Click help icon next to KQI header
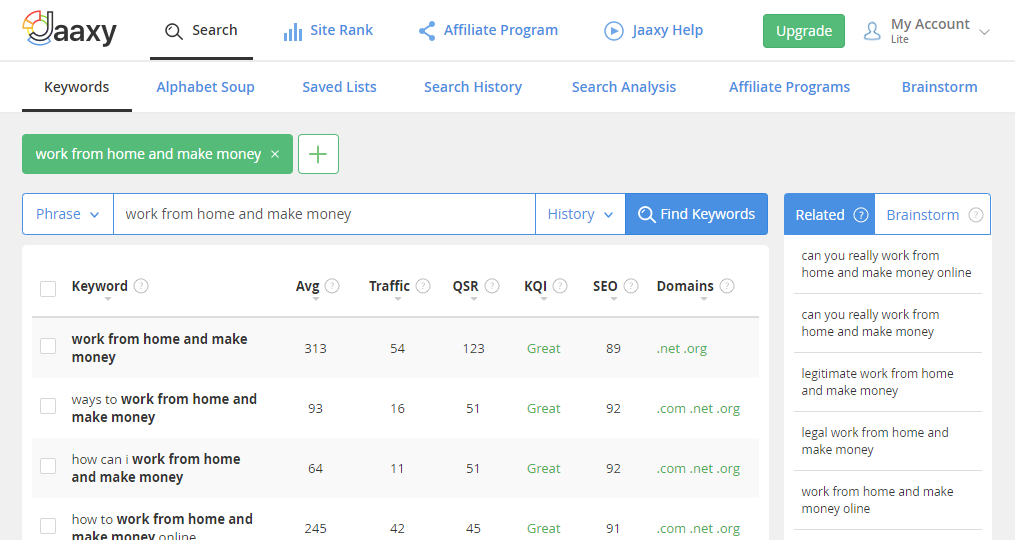Image resolution: width=1015 pixels, height=540 pixels. point(560,286)
